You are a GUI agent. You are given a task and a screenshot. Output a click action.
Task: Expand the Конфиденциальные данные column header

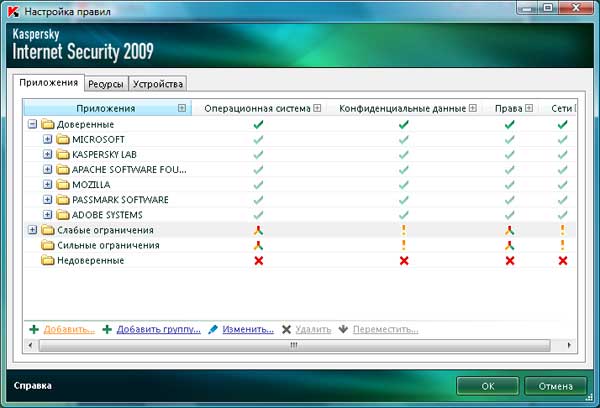click(x=473, y=108)
